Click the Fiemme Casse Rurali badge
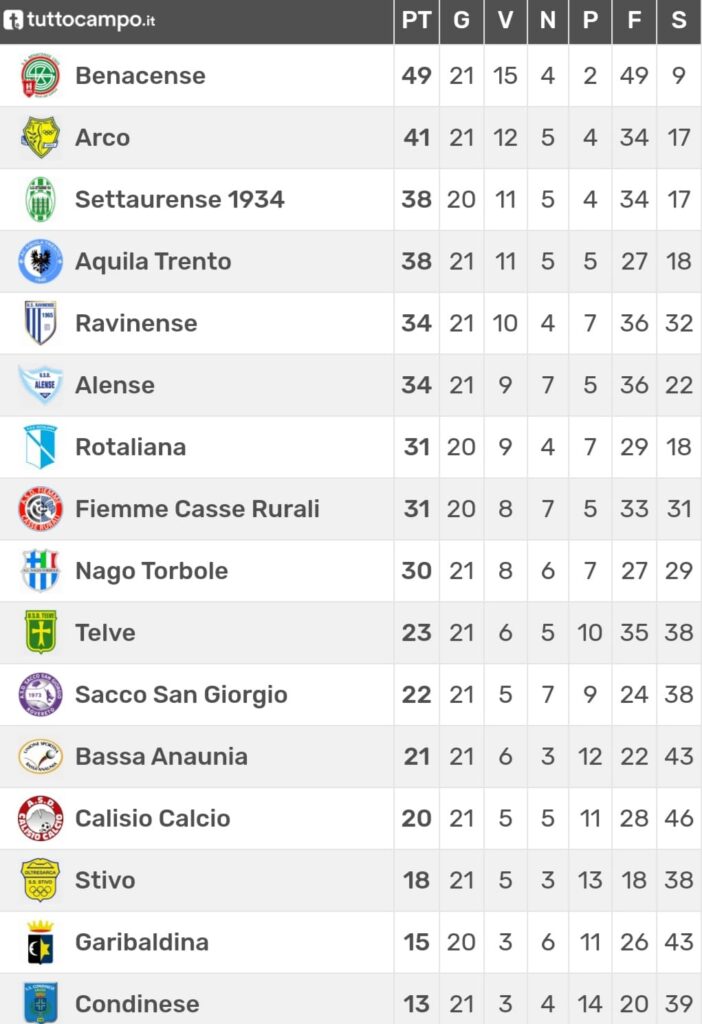Image resolution: width=702 pixels, height=1024 pixels. click(x=40, y=509)
